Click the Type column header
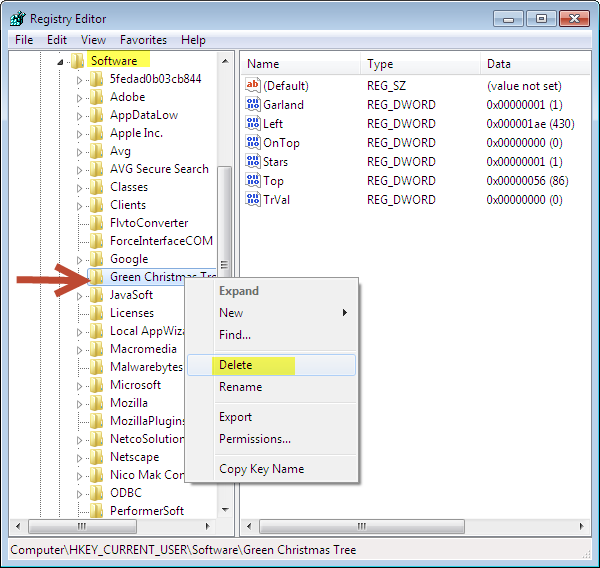 [420, 64]
